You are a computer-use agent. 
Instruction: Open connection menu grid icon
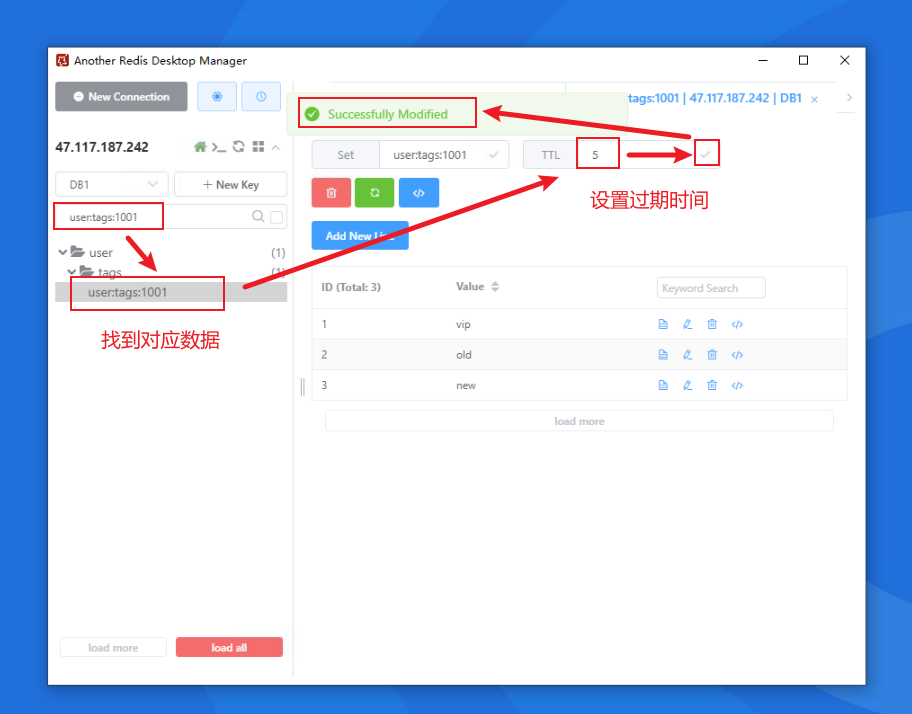(x=258, y=147)
